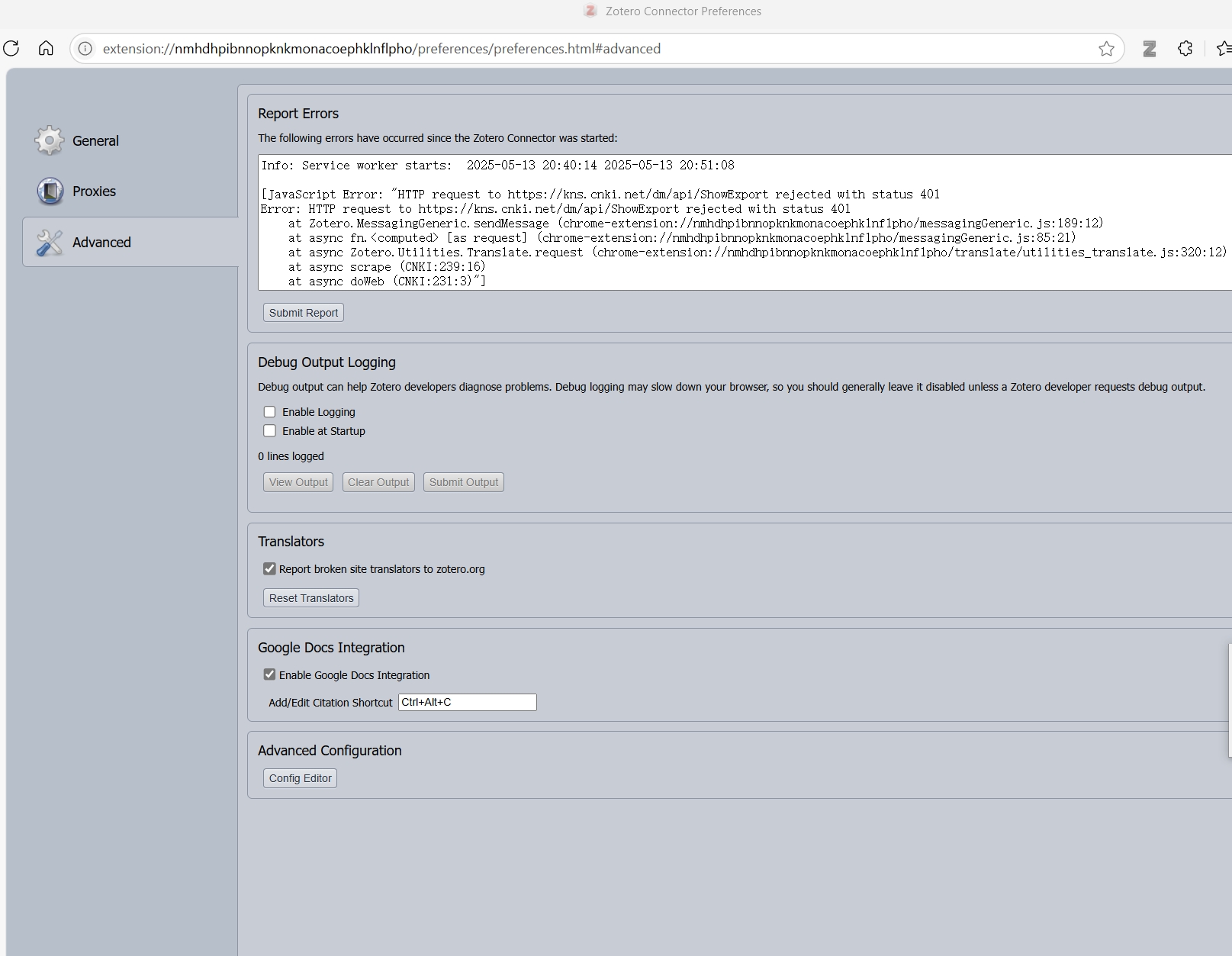The width and height of the screenshot is (1232, 956).
Task: Open the Zotero Connector toolbar icon
Action: pyautogui.click(x=1150, y=49)
